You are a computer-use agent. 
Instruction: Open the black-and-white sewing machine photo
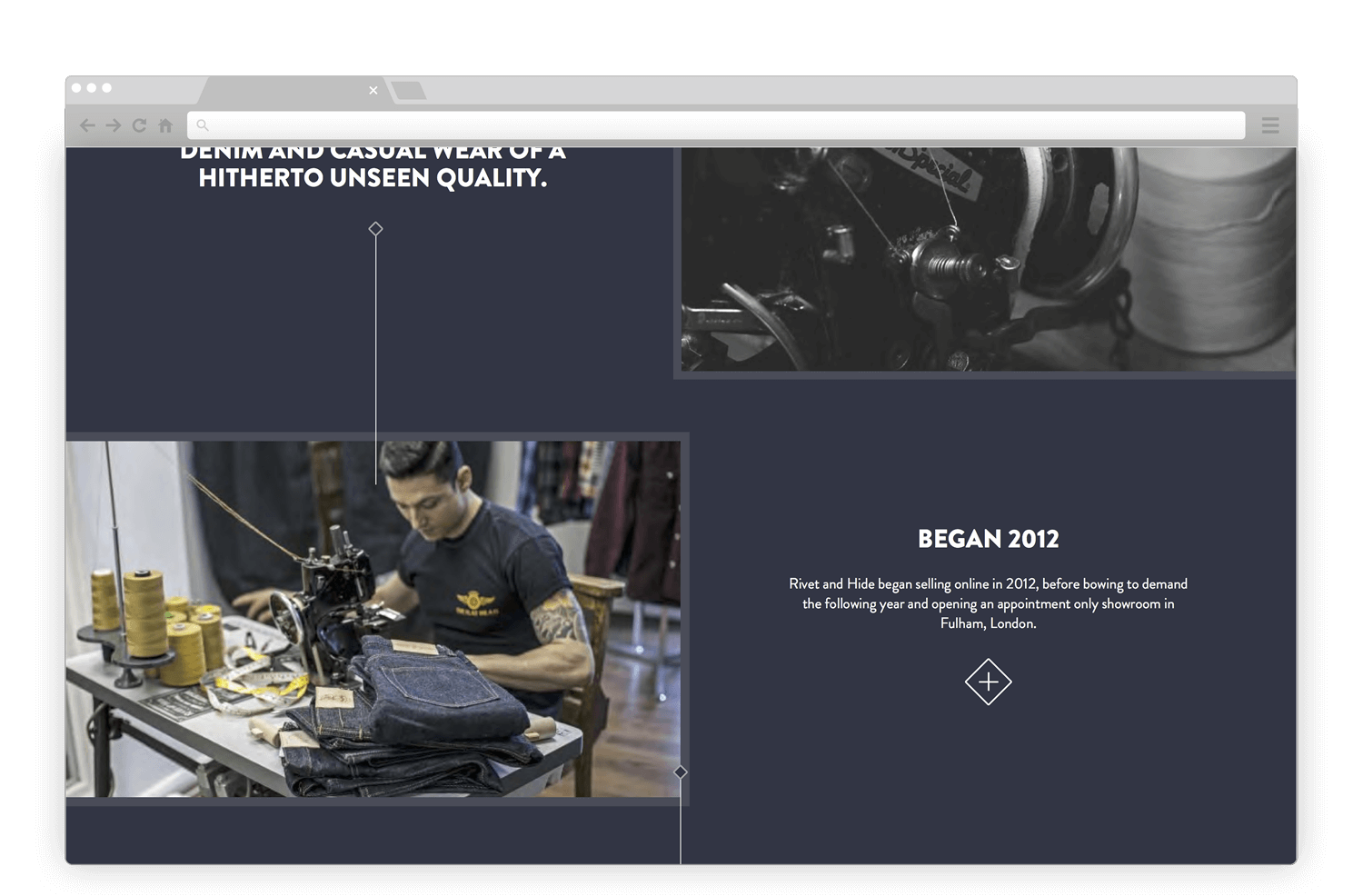click(988, 259)
